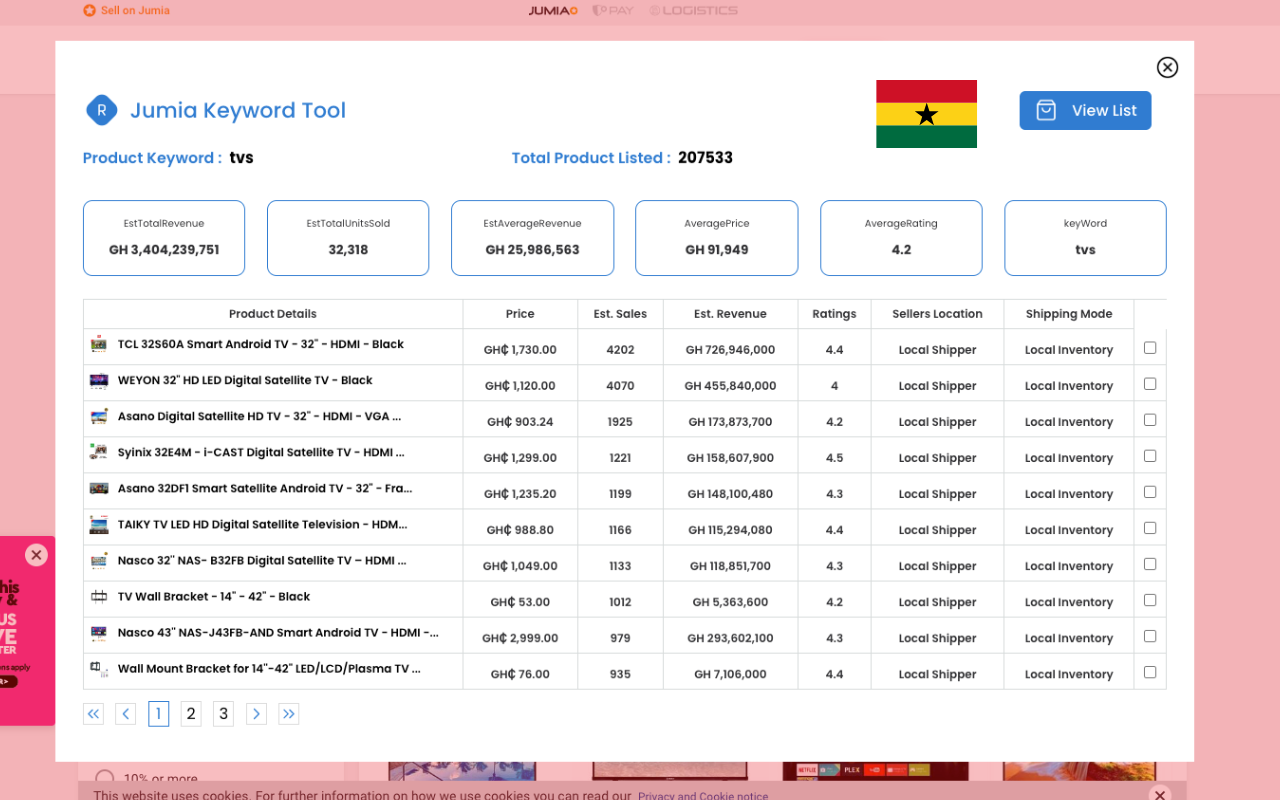
Task: Jump to first page using the double-left arrow
Action: tap(93, 713)
